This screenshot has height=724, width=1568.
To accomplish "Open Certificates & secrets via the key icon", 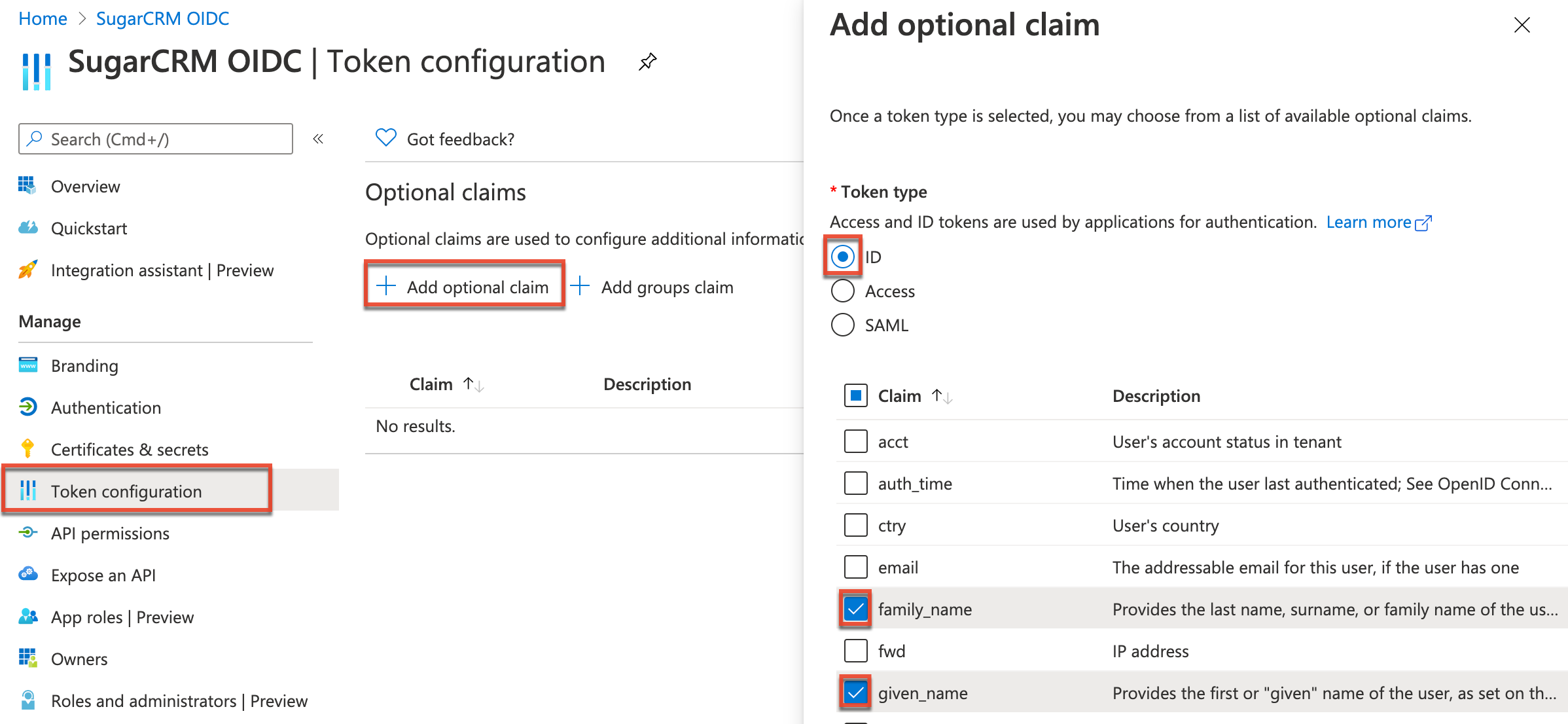I will click(27, 449).
